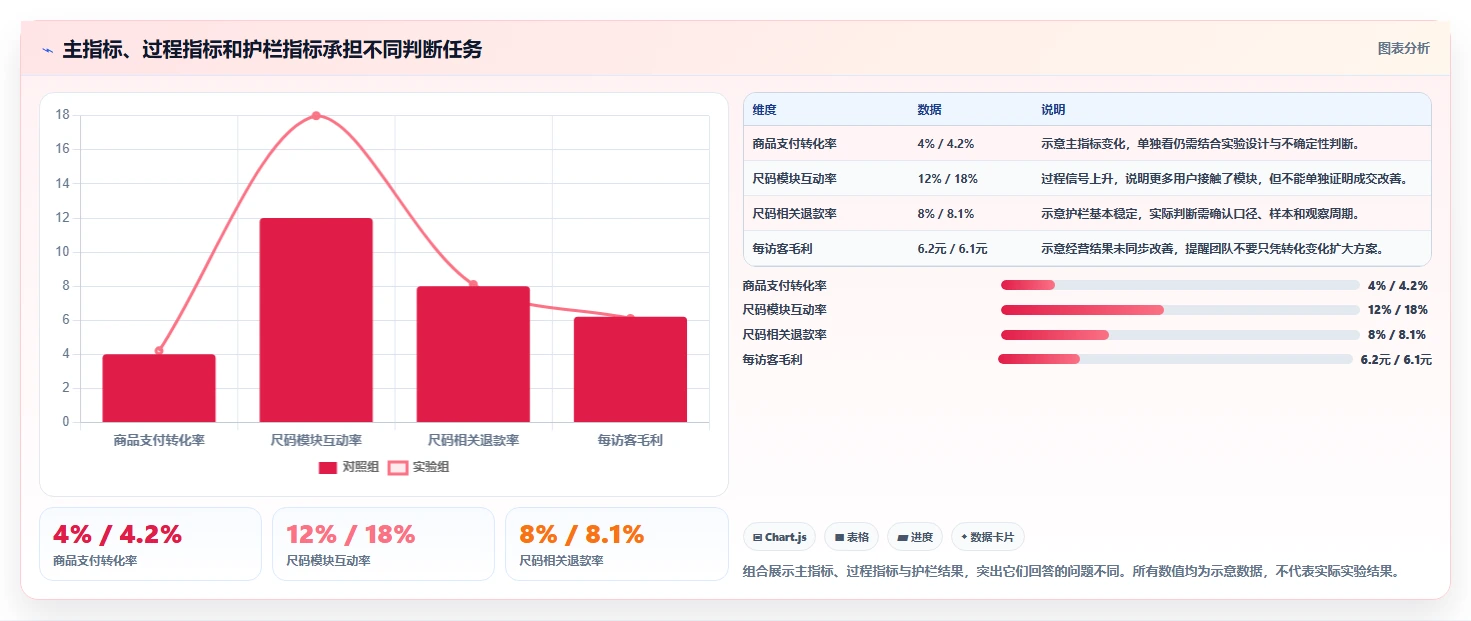Click the 每访客毛利 x-axis label
This screenshot has width=1471, height=621.
click(x=630, y=440)
